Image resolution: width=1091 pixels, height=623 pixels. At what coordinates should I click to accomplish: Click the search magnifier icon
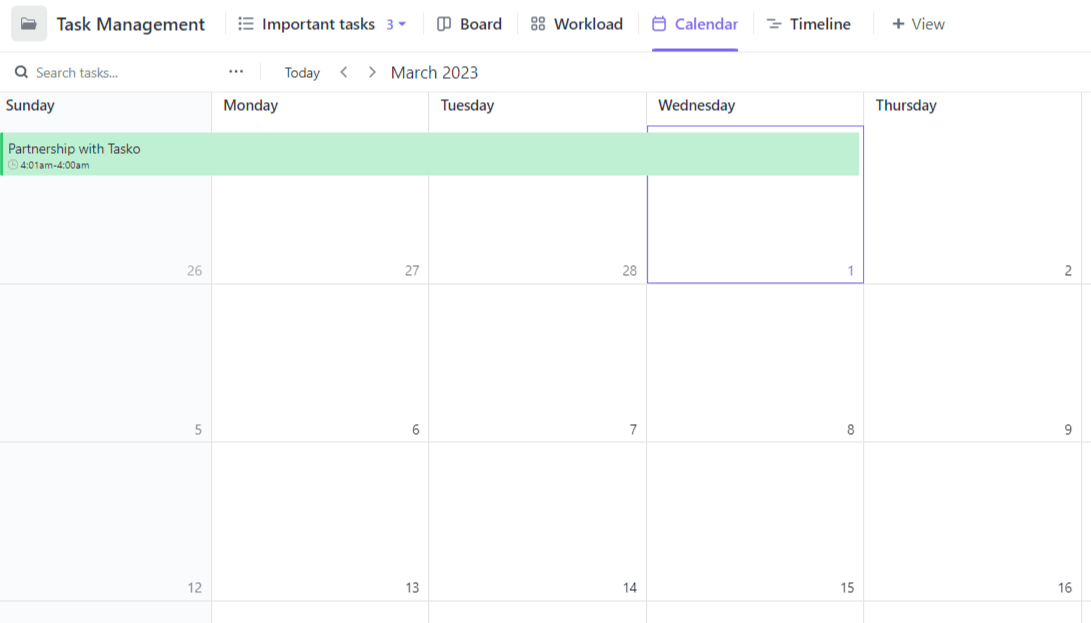click(x=21, y=72)
